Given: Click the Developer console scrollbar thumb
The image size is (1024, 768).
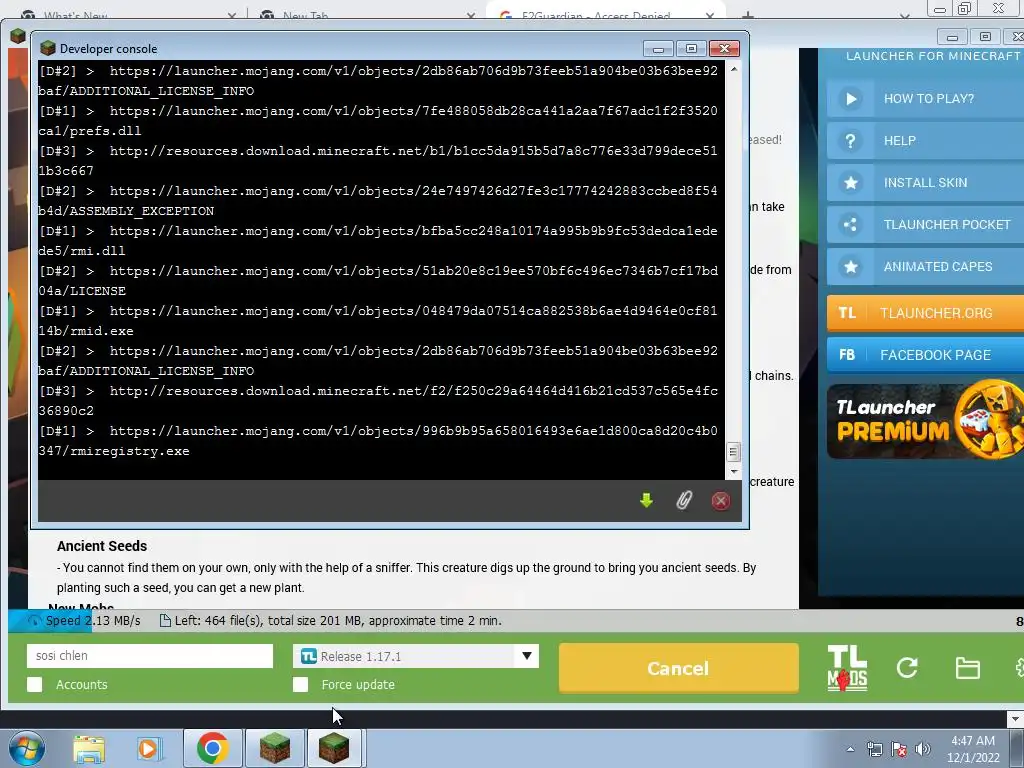Looking at the screenshot, I should tap(733, 451).
